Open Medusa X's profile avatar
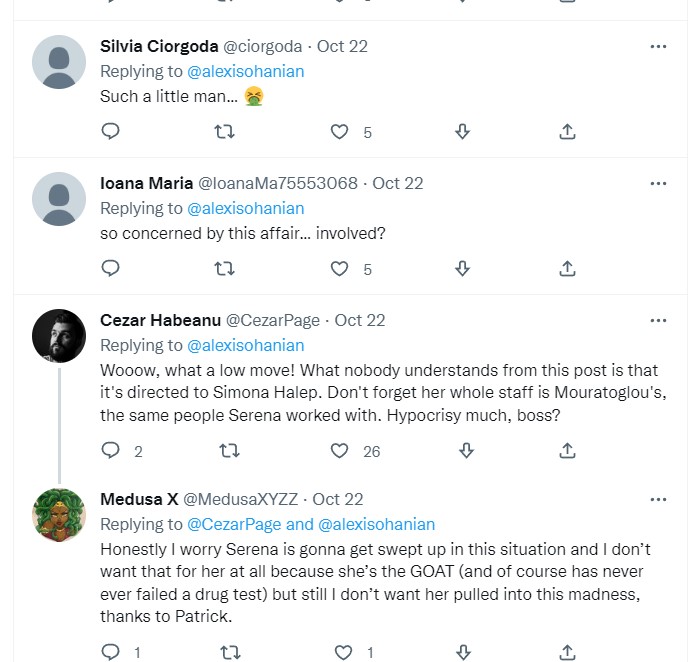The image size is (689, 662). [59, 514]
